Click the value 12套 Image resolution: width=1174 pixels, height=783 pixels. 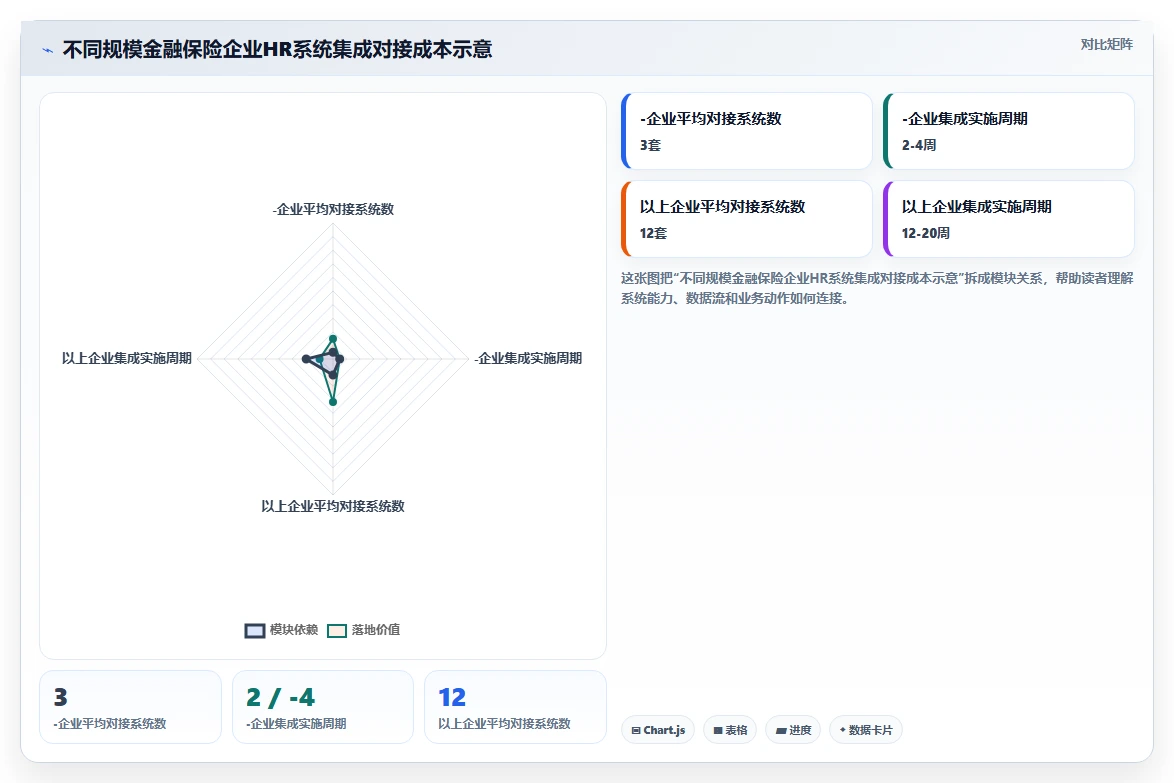[x=653, y=234]
